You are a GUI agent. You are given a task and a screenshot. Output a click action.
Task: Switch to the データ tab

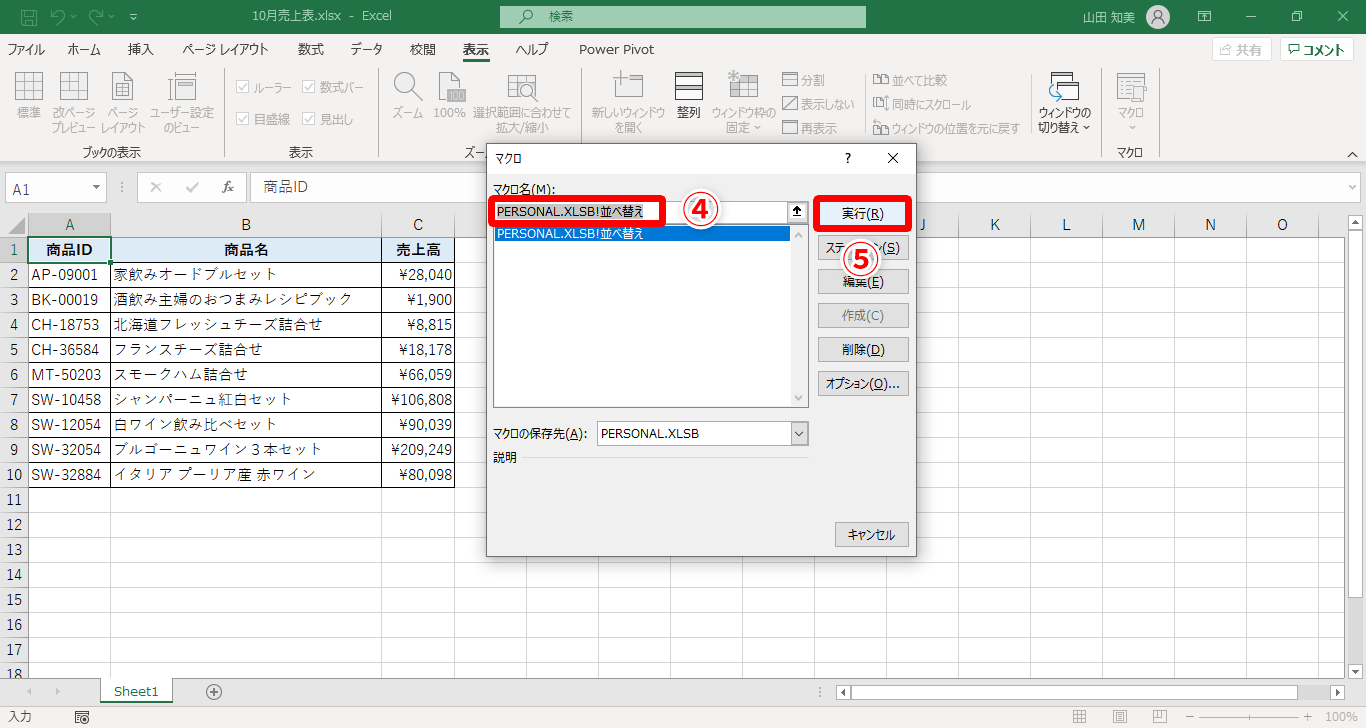366,49
